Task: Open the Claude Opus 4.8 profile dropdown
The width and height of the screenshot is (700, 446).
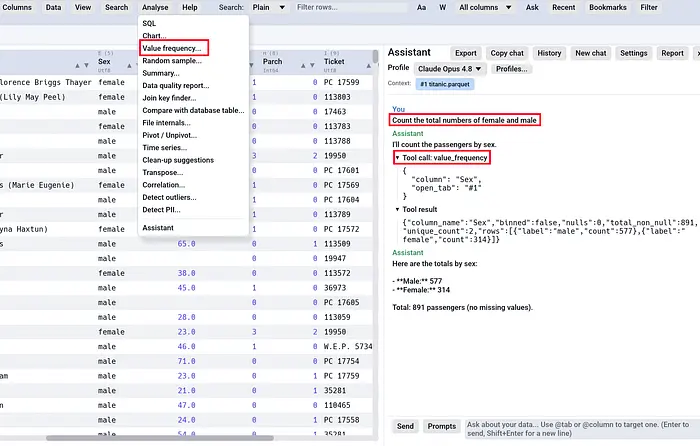Action: point(450,69)
